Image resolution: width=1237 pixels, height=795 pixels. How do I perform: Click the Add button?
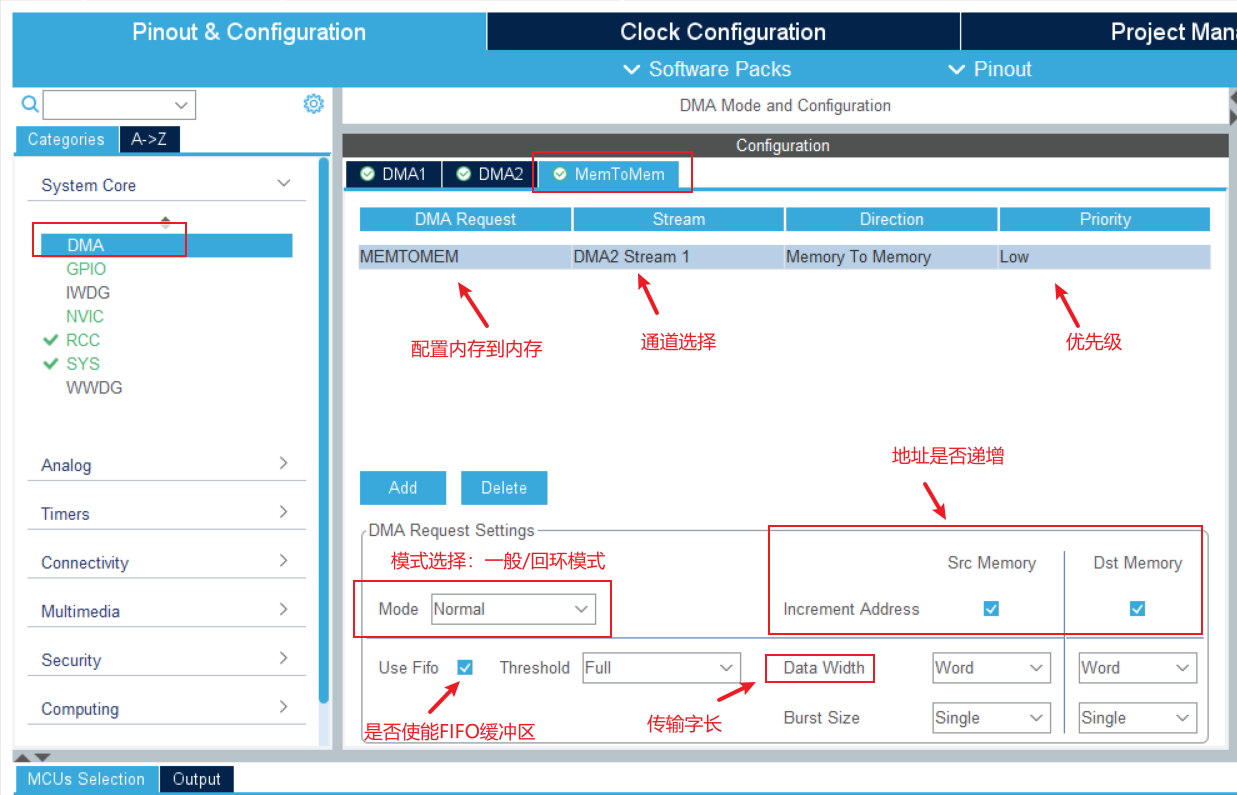(402, 487)
